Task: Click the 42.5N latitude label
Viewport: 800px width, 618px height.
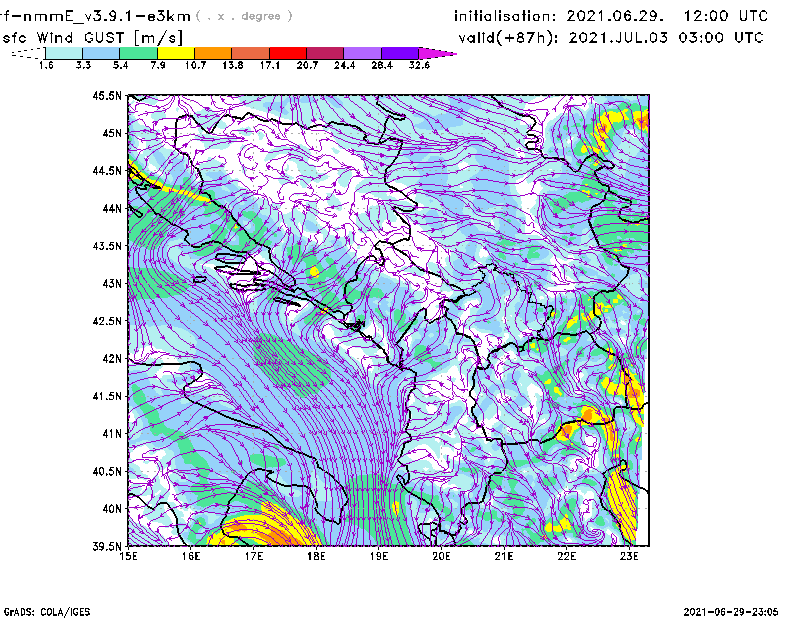Action: point(107,321)
